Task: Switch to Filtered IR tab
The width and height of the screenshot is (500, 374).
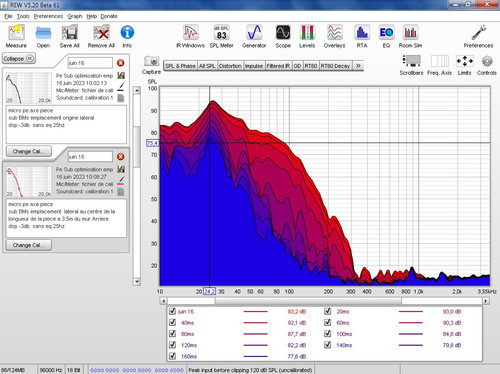Action: (x=278, y=66)
